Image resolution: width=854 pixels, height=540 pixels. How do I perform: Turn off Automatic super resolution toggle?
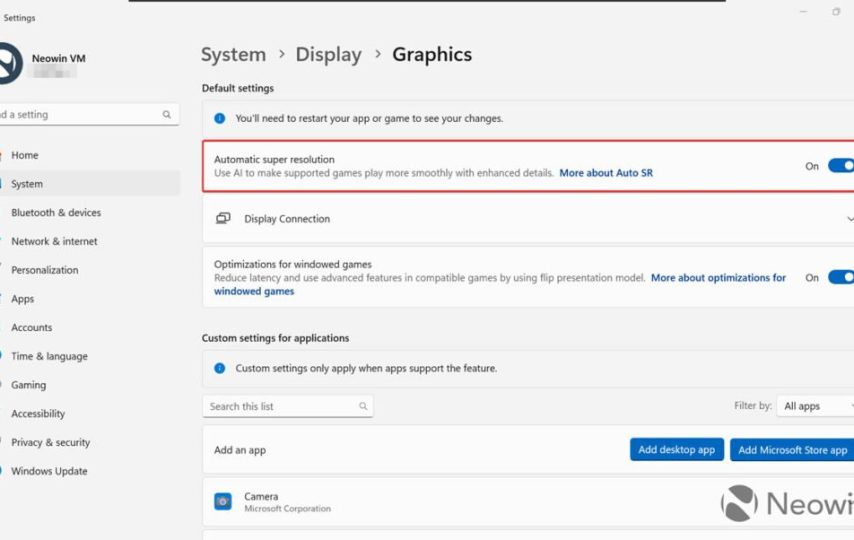coord(840,166)
